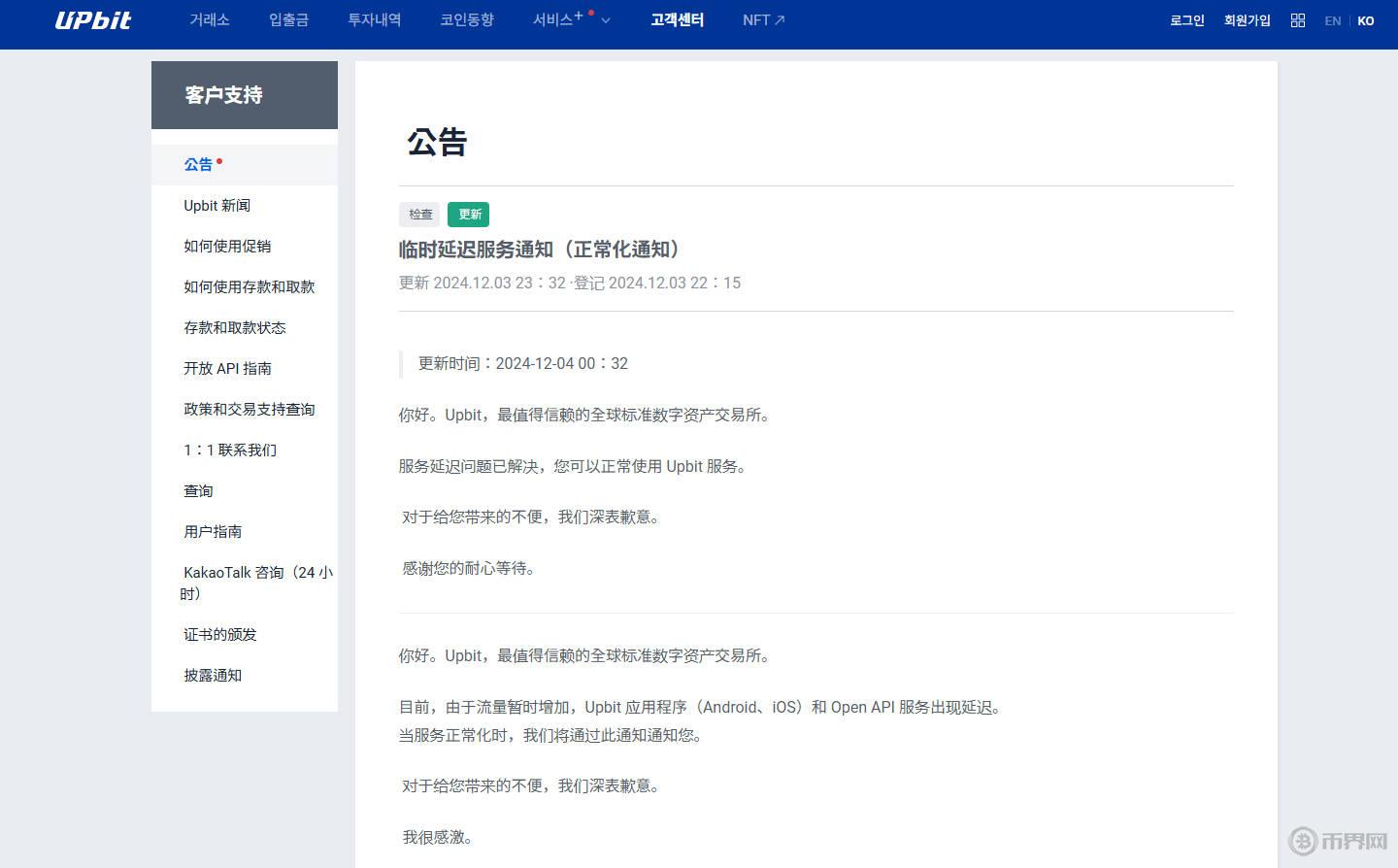Image resolution: width=1398 pixels, height=868 pixels.
Task: Open the apps grid icon near 회원가입
Action: 1298,19
